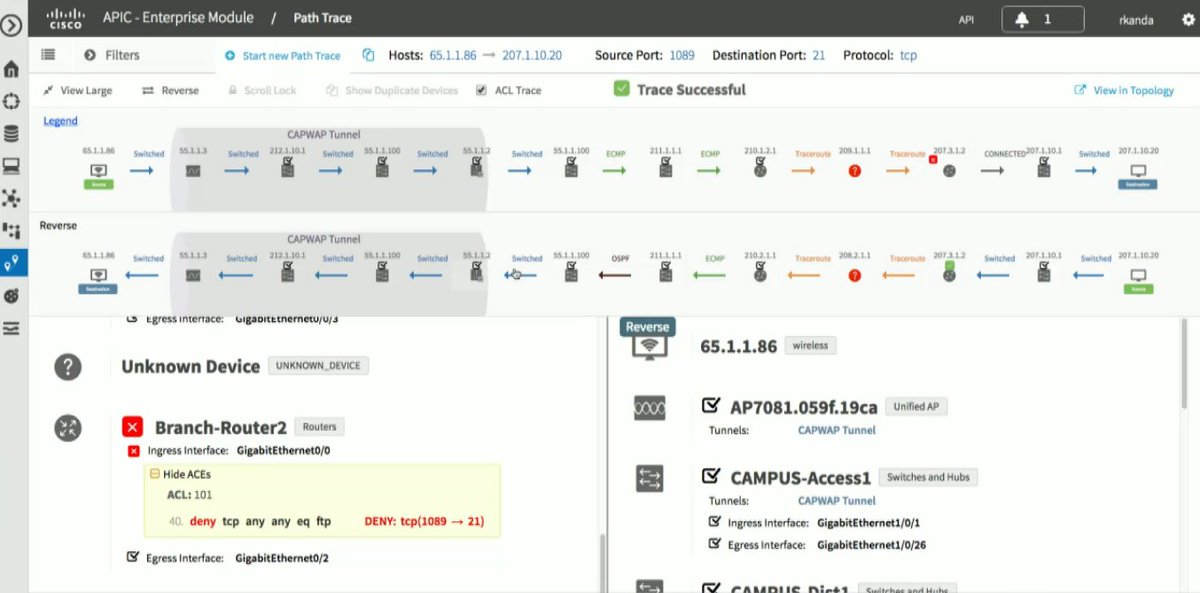Open the bottom stacked-lines sidebar icon

(12, 328)
